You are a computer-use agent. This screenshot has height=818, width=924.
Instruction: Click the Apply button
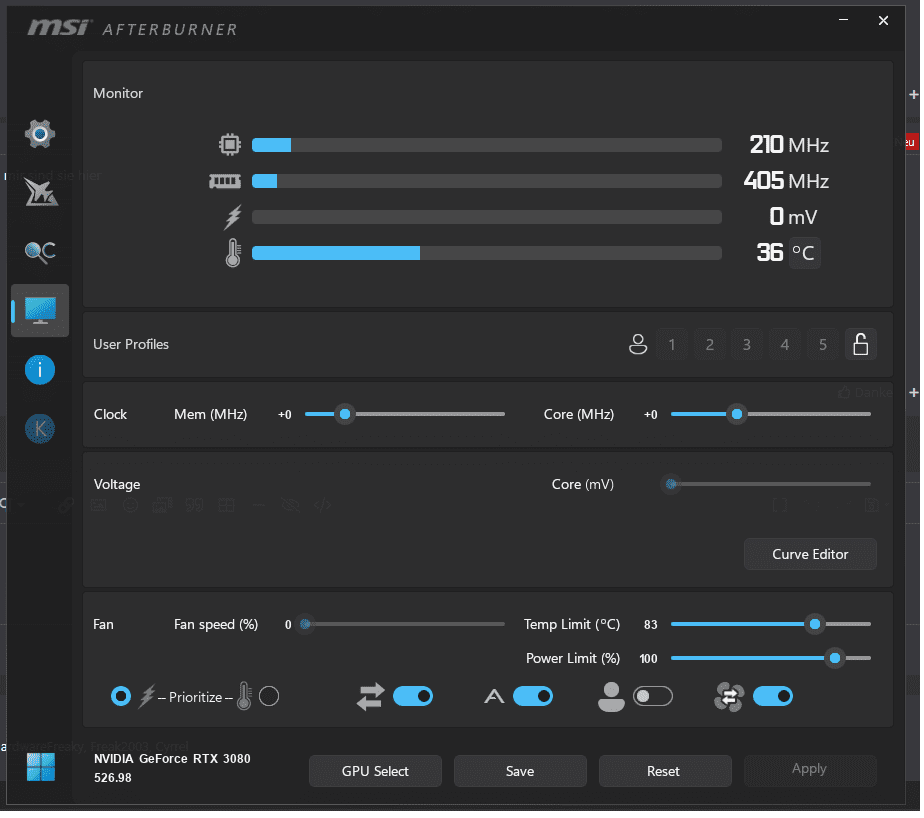(811, 773)
